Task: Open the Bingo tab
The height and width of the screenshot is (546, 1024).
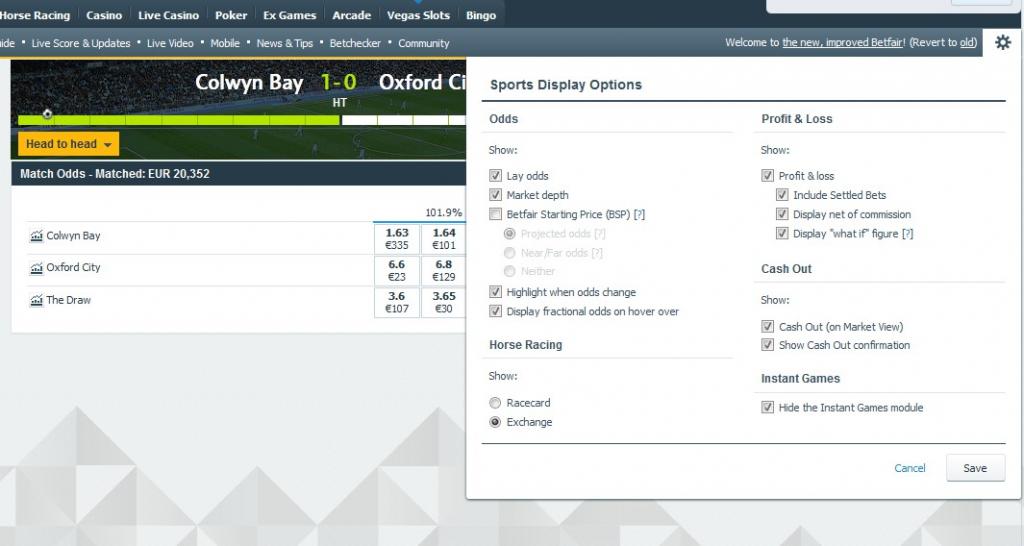Action: [x=481, y=15]
